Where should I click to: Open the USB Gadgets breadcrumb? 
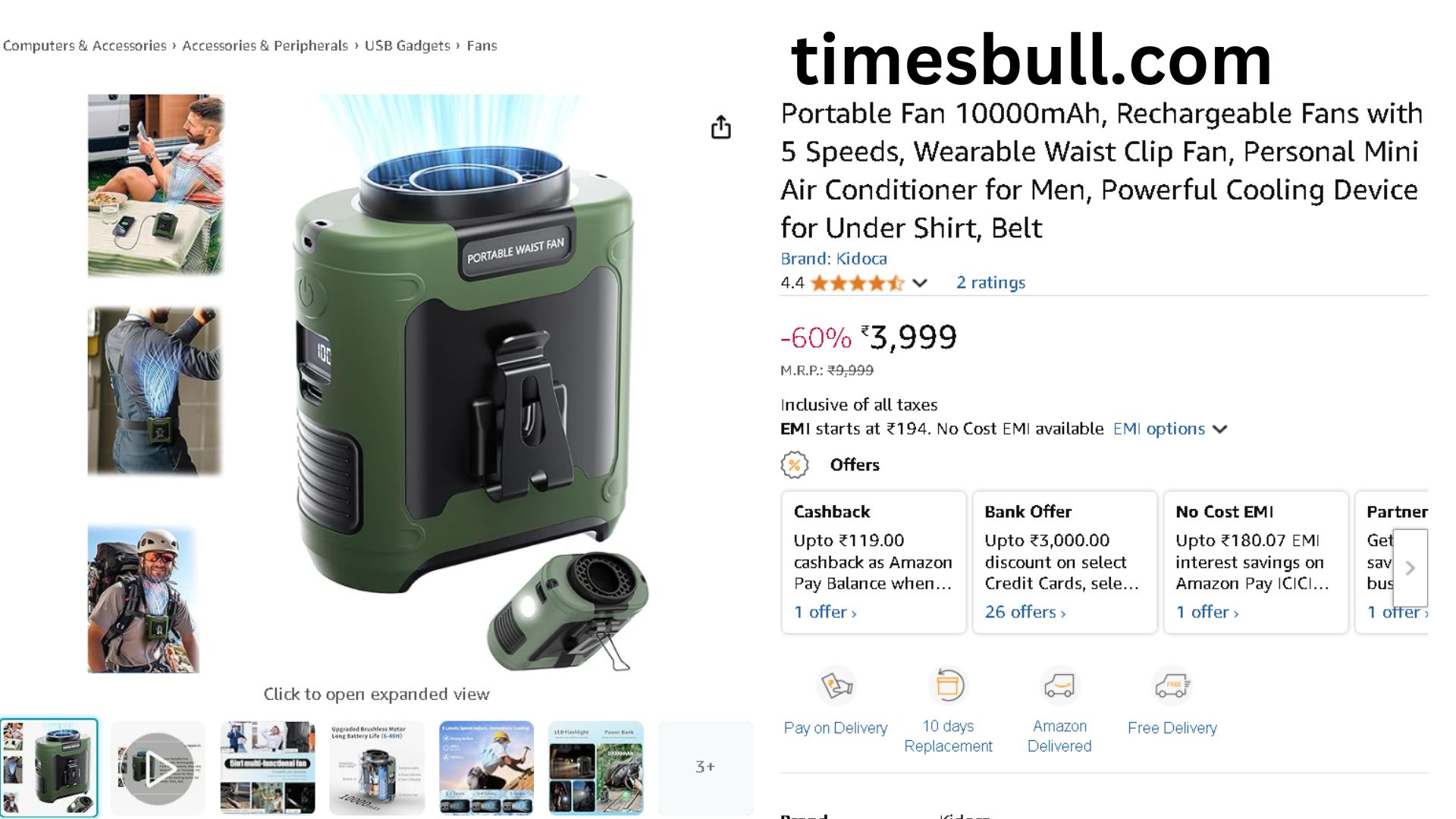(x=407, y=45)
